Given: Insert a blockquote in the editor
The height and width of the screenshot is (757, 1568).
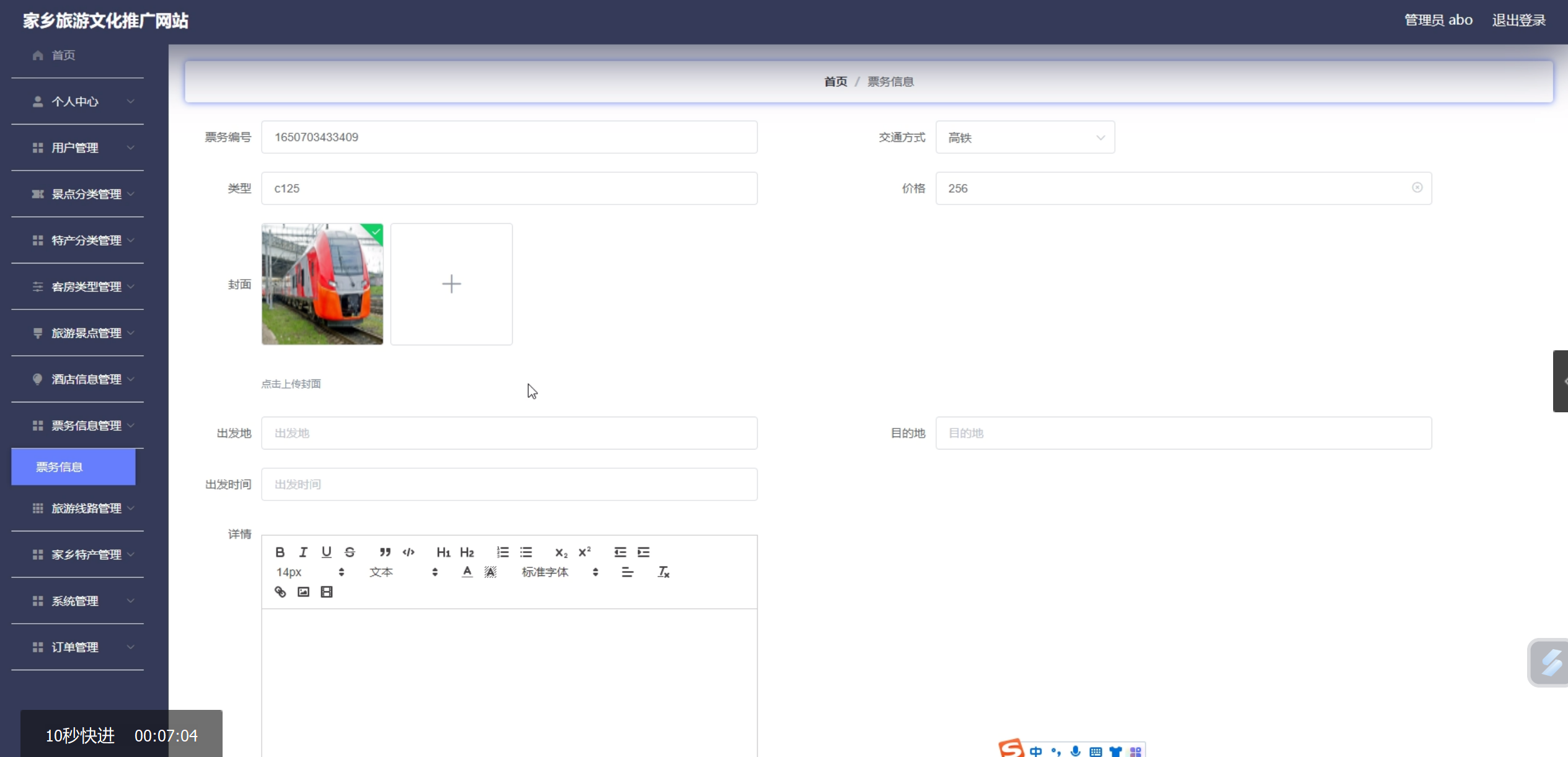Looking at the screenshot, I should coord(385,552).
